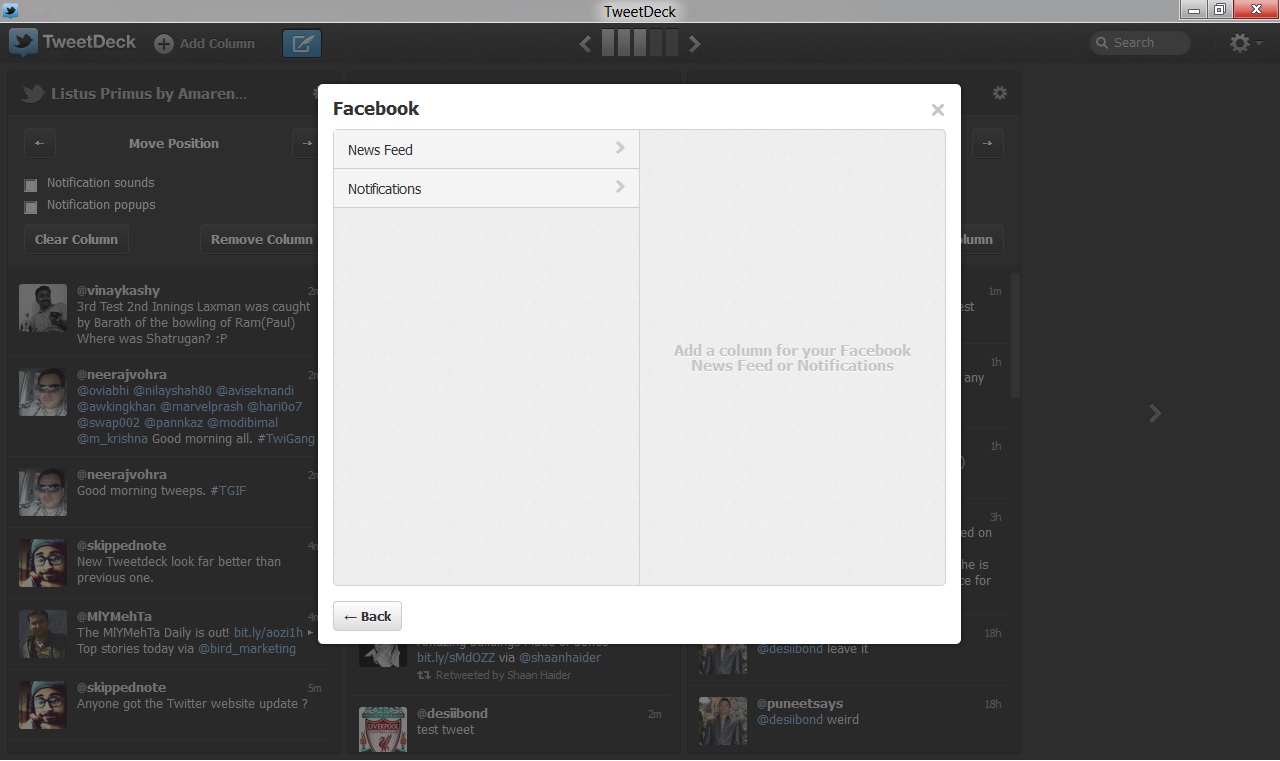
Task: Click 'test tweet' text by @desiibond
Action: (x=445, y=730)
